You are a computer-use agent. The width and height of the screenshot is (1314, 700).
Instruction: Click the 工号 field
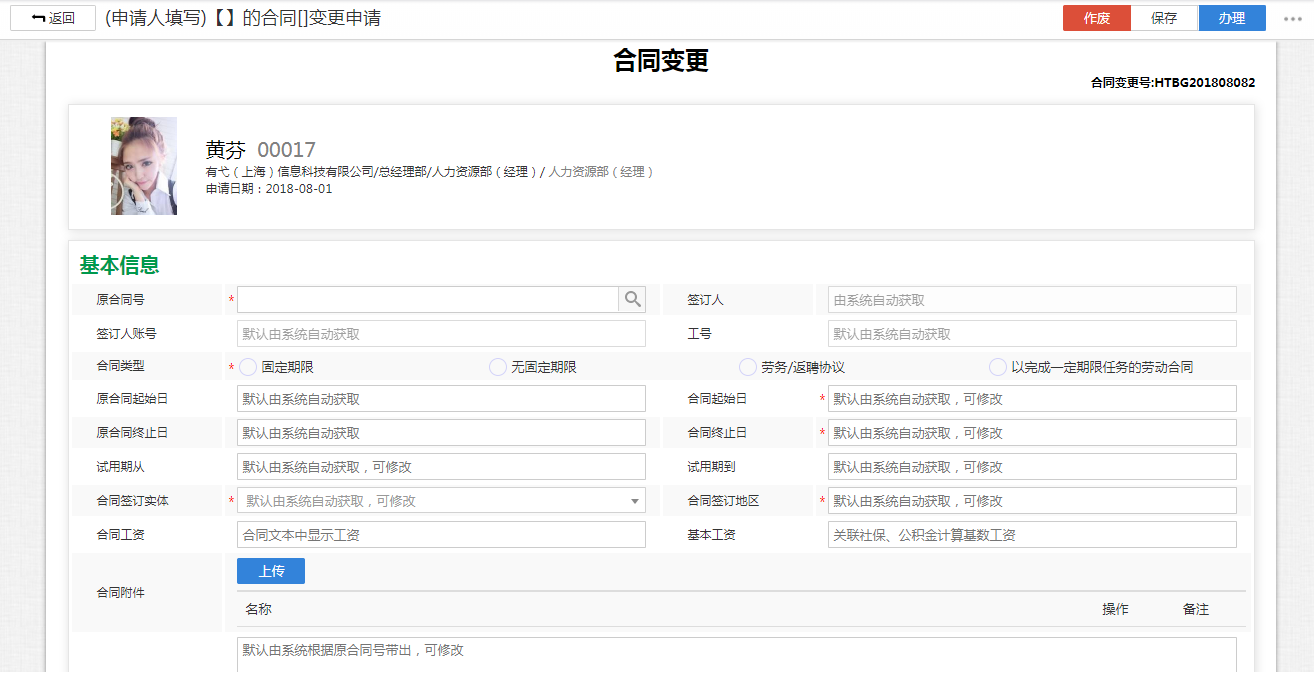[1032, 334]
